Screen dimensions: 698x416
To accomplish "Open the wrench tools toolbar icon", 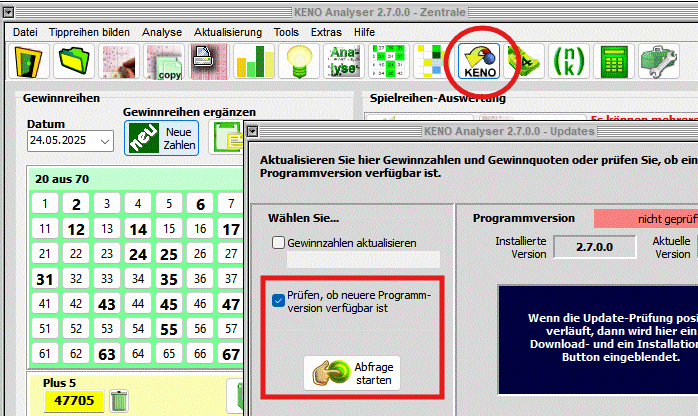I will [659, 61].
